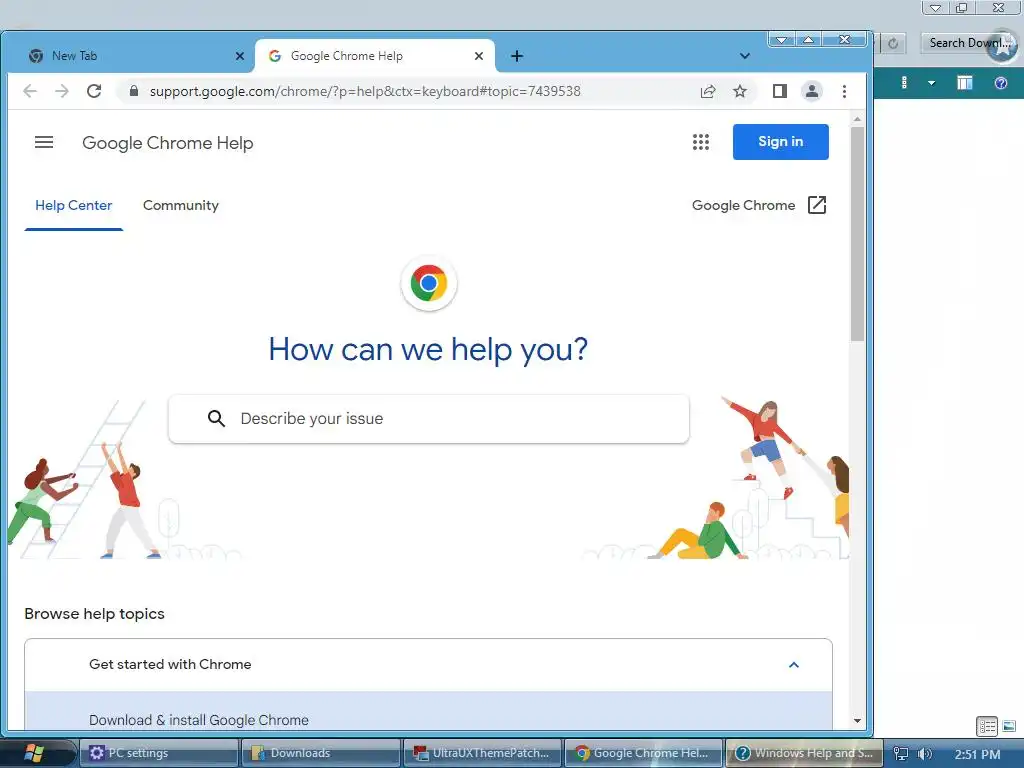
Task: Open view options icon in Downloads window
Action: click(904, 83)
